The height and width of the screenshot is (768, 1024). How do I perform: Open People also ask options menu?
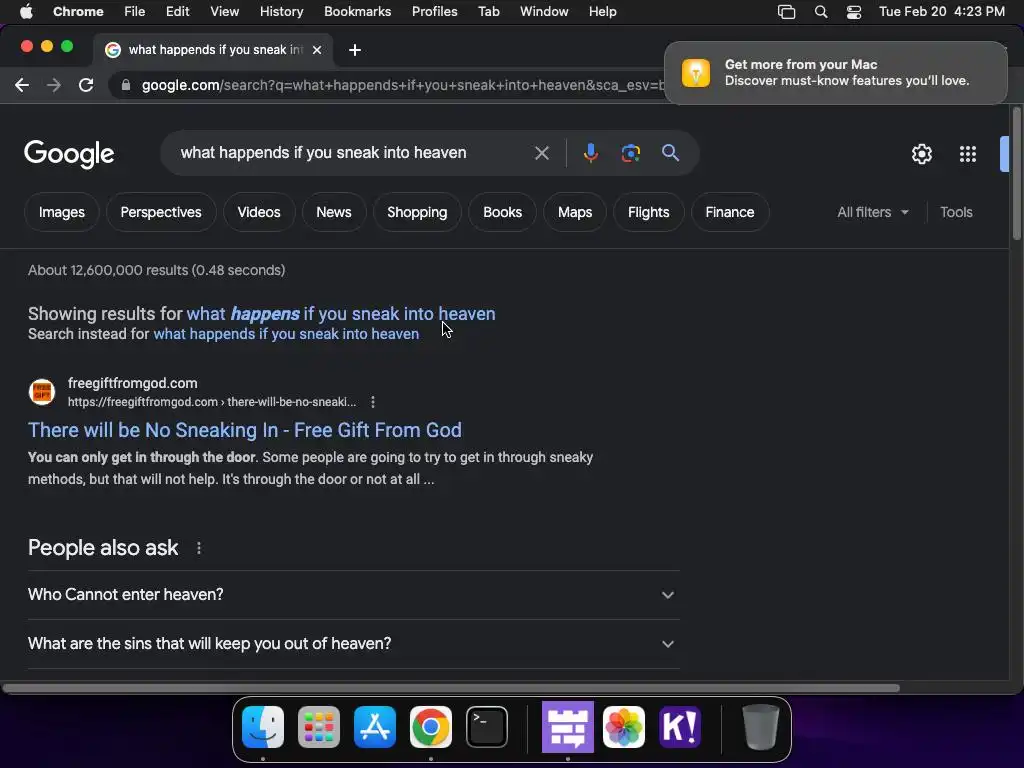[x=199, y=548]
